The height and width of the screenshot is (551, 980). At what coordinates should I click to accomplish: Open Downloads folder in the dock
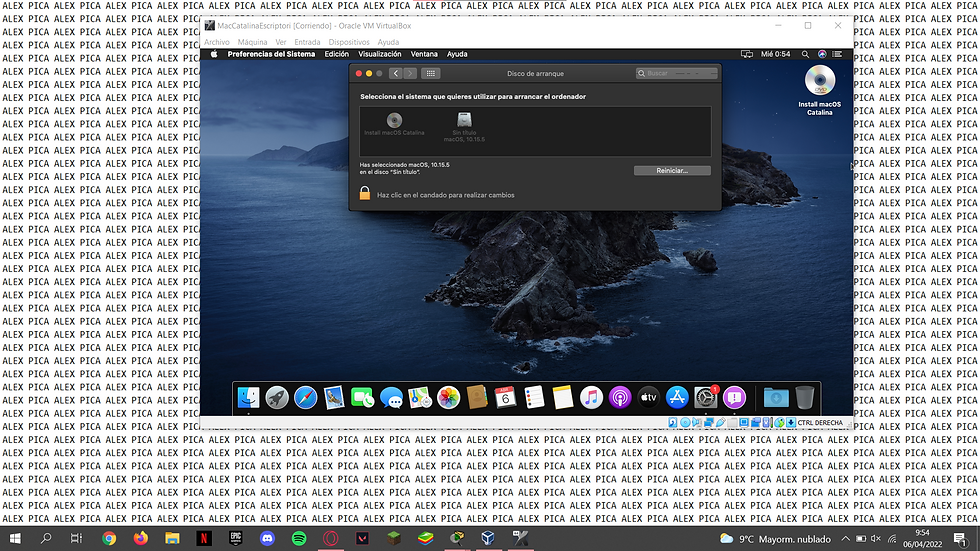pyautogui.click(x=776, y=397)
